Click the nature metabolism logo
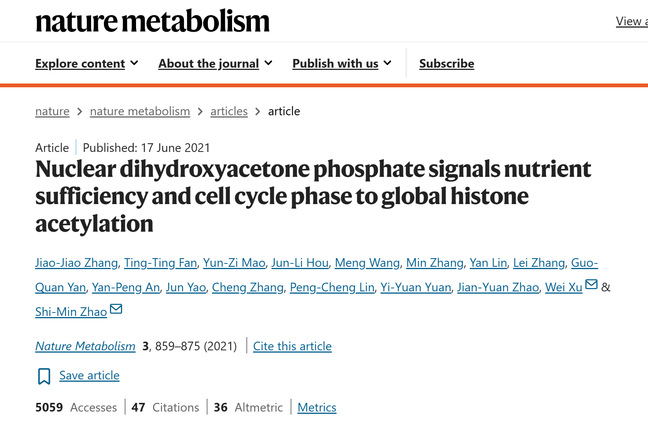This screenshot has height=421, width=648. [x=152, y=21]
